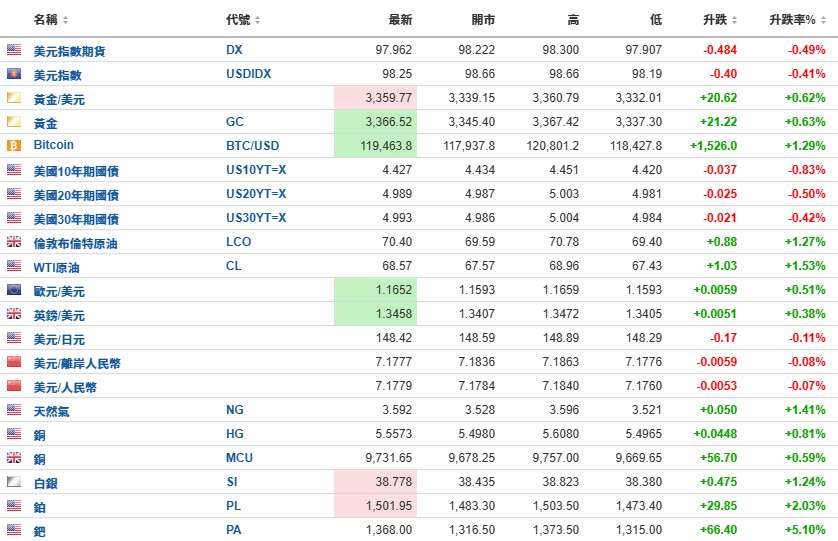Click the UK flag icon beside 銅 MCU
This screenshot has height=541, width=838.
[14, 458]
